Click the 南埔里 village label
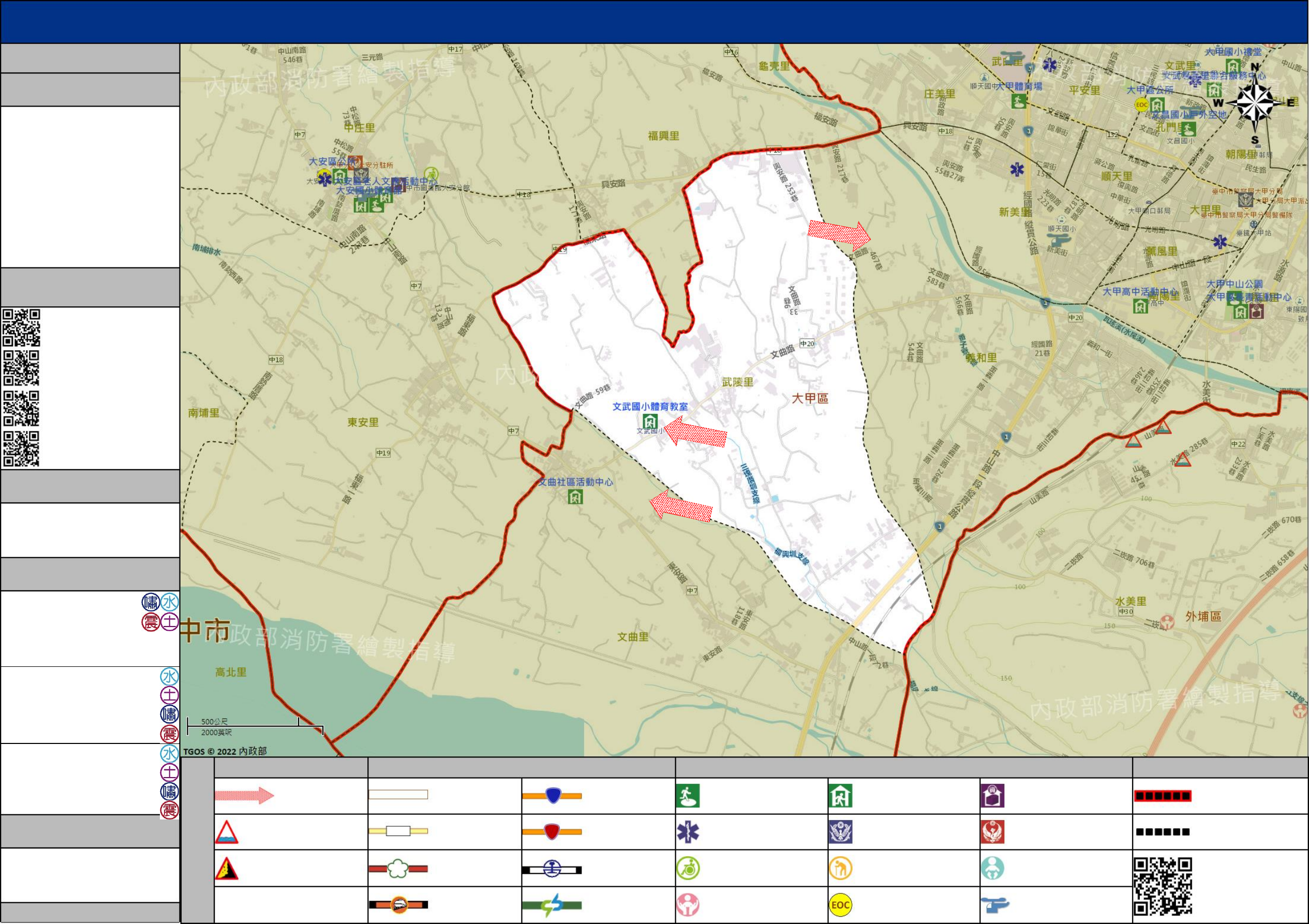 [x=203, y=413]
